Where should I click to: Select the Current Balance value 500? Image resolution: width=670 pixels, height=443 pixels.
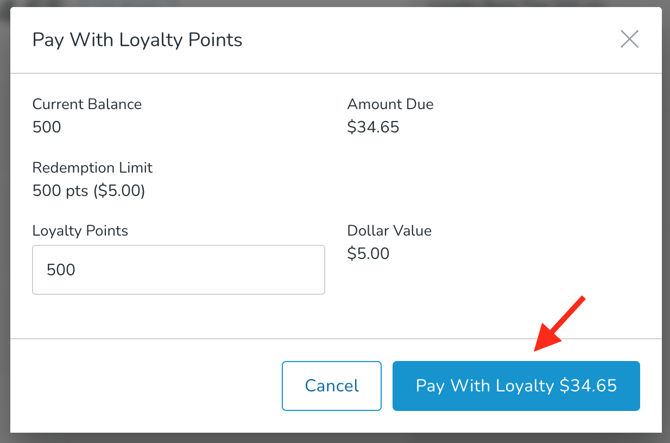pyautogui.click(x=47, y=127)
